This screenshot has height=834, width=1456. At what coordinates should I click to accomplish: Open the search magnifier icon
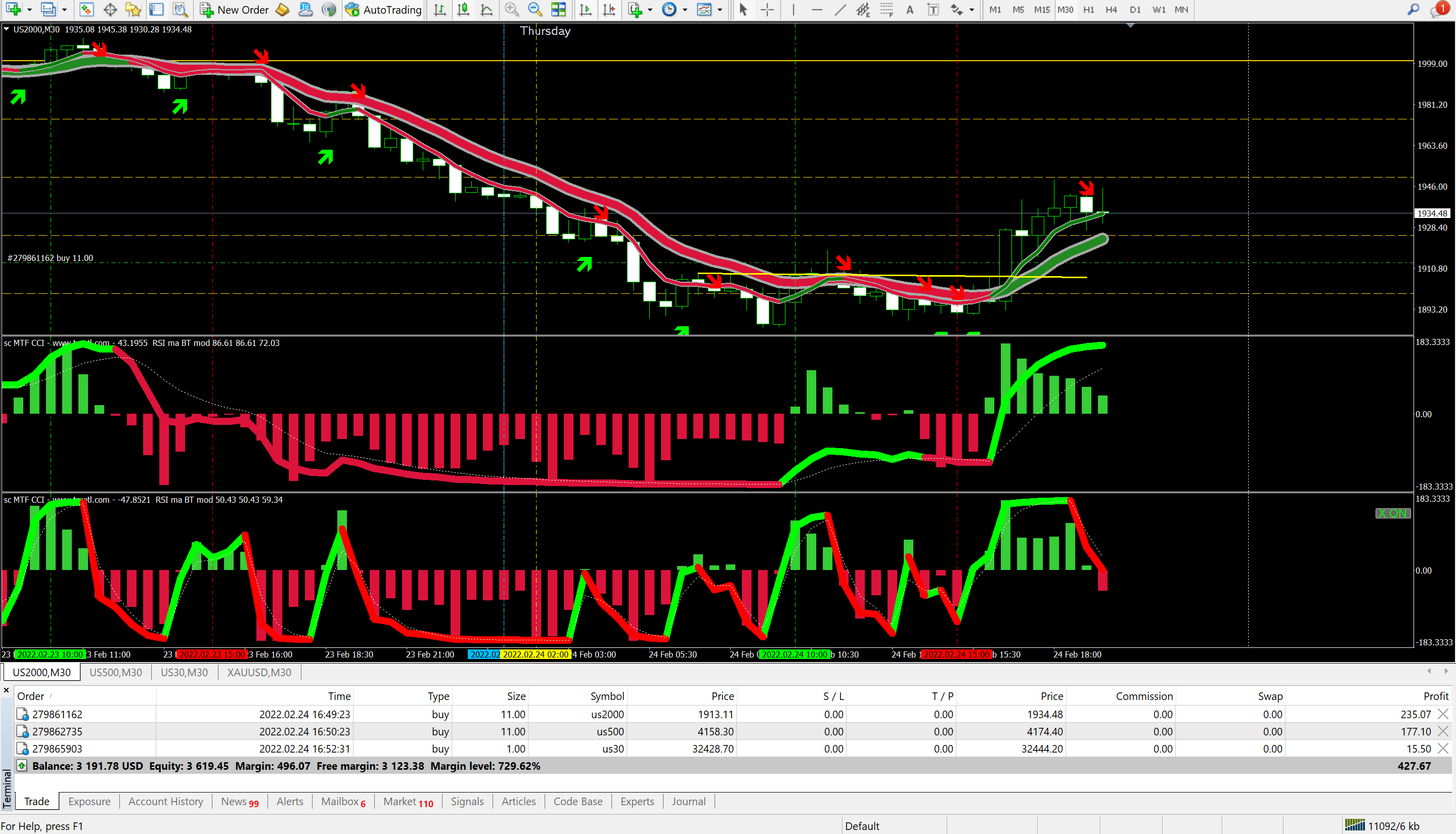tap(1413, 10)
